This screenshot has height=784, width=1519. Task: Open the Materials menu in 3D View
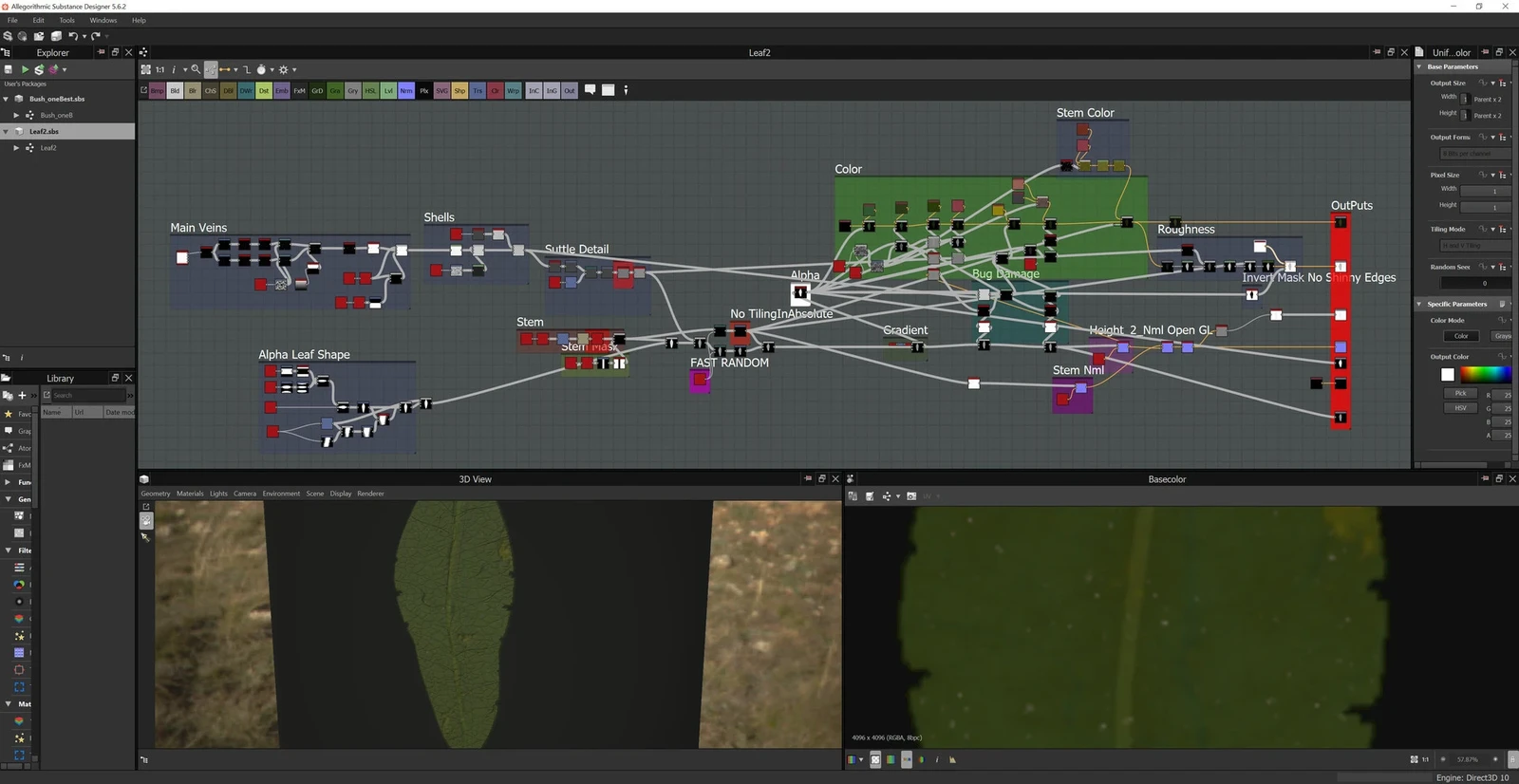pyautogui.click(x=190, y=494)
